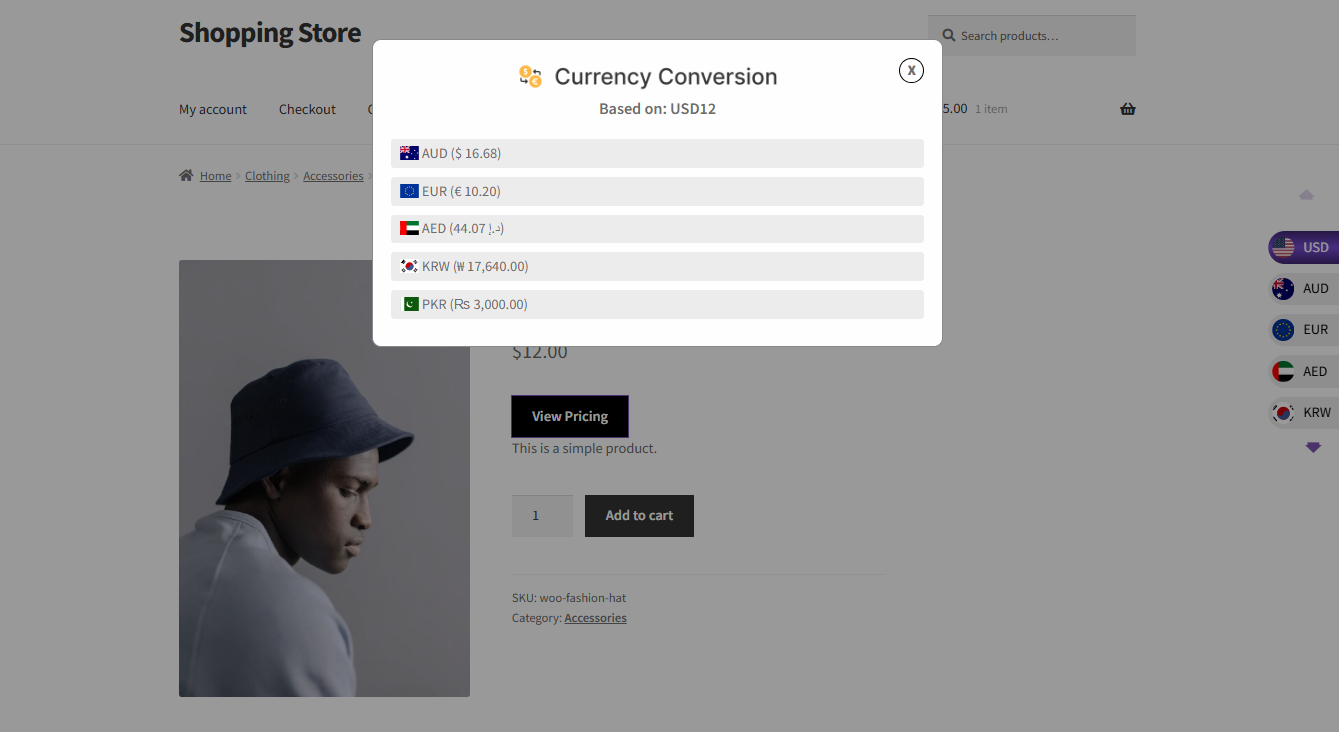Click the South Korea flag in popup
Viewport: 1339px width, 732px height.
click(409, 266)
